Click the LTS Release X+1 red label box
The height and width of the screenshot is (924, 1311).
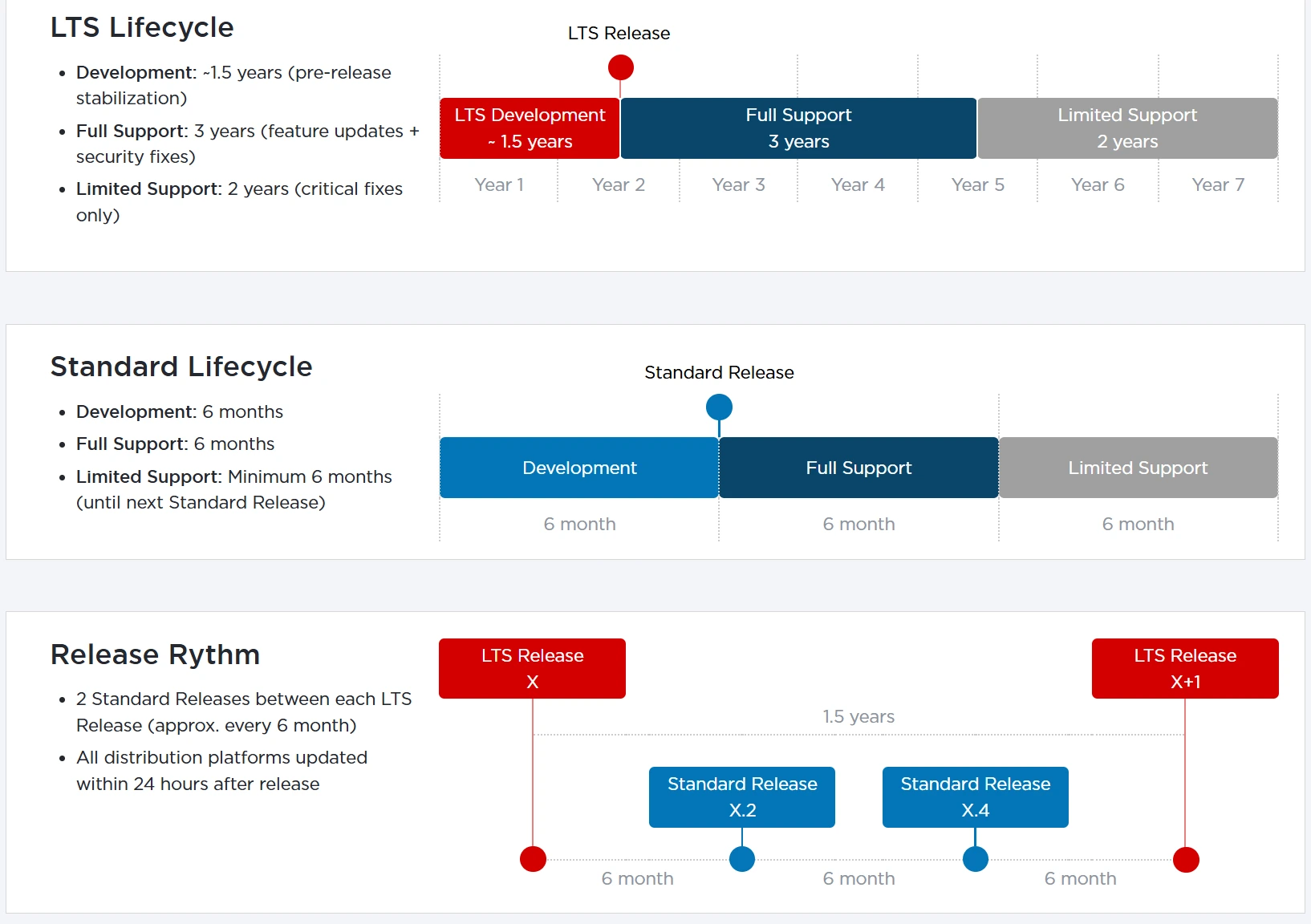[x=1185, y=668]
